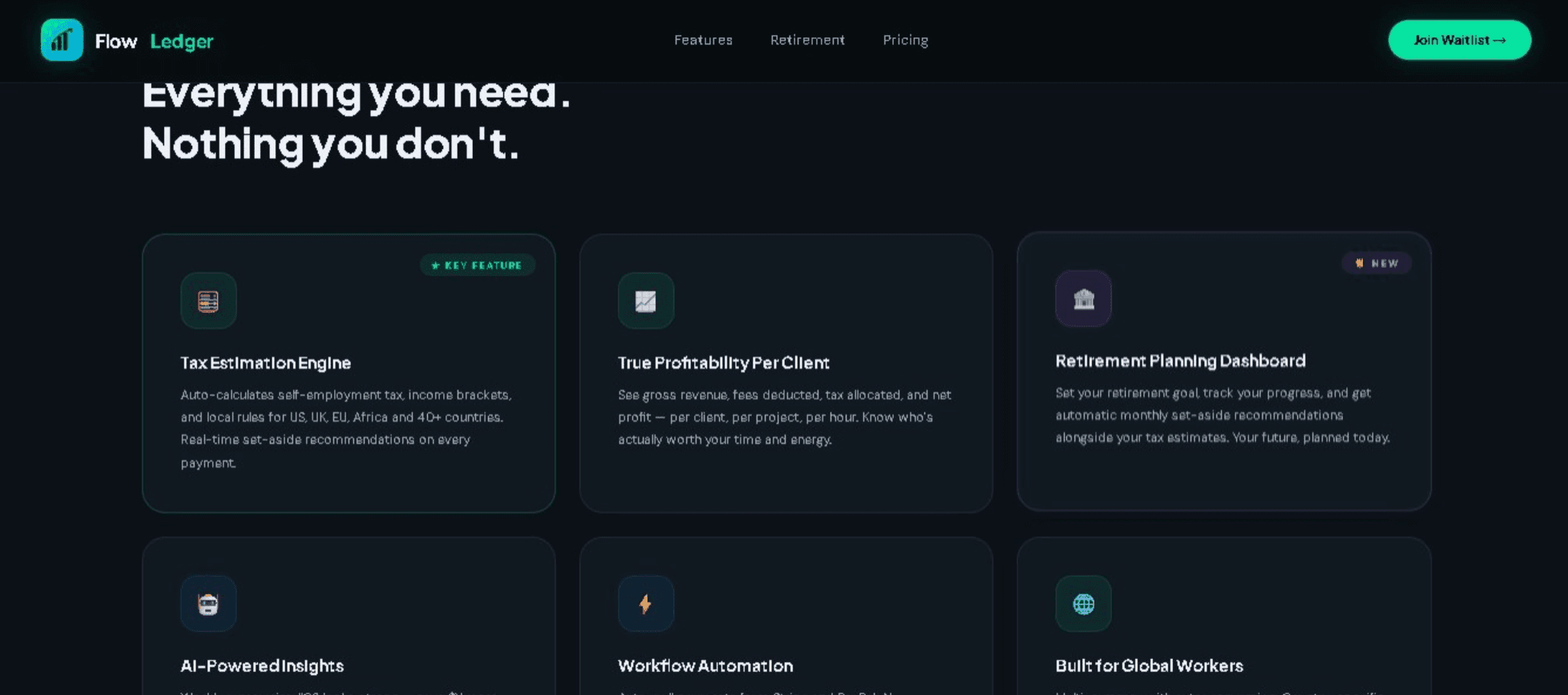Click the True Profitability chart icon

point(646,301)
